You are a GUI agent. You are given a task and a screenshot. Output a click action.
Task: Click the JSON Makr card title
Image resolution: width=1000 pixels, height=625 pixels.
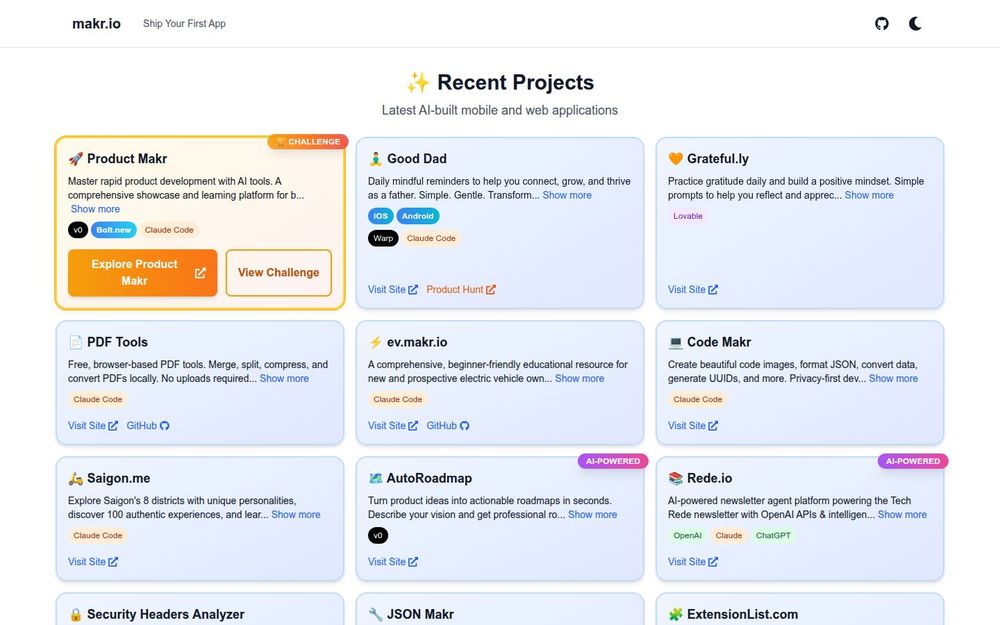(420, 615)
